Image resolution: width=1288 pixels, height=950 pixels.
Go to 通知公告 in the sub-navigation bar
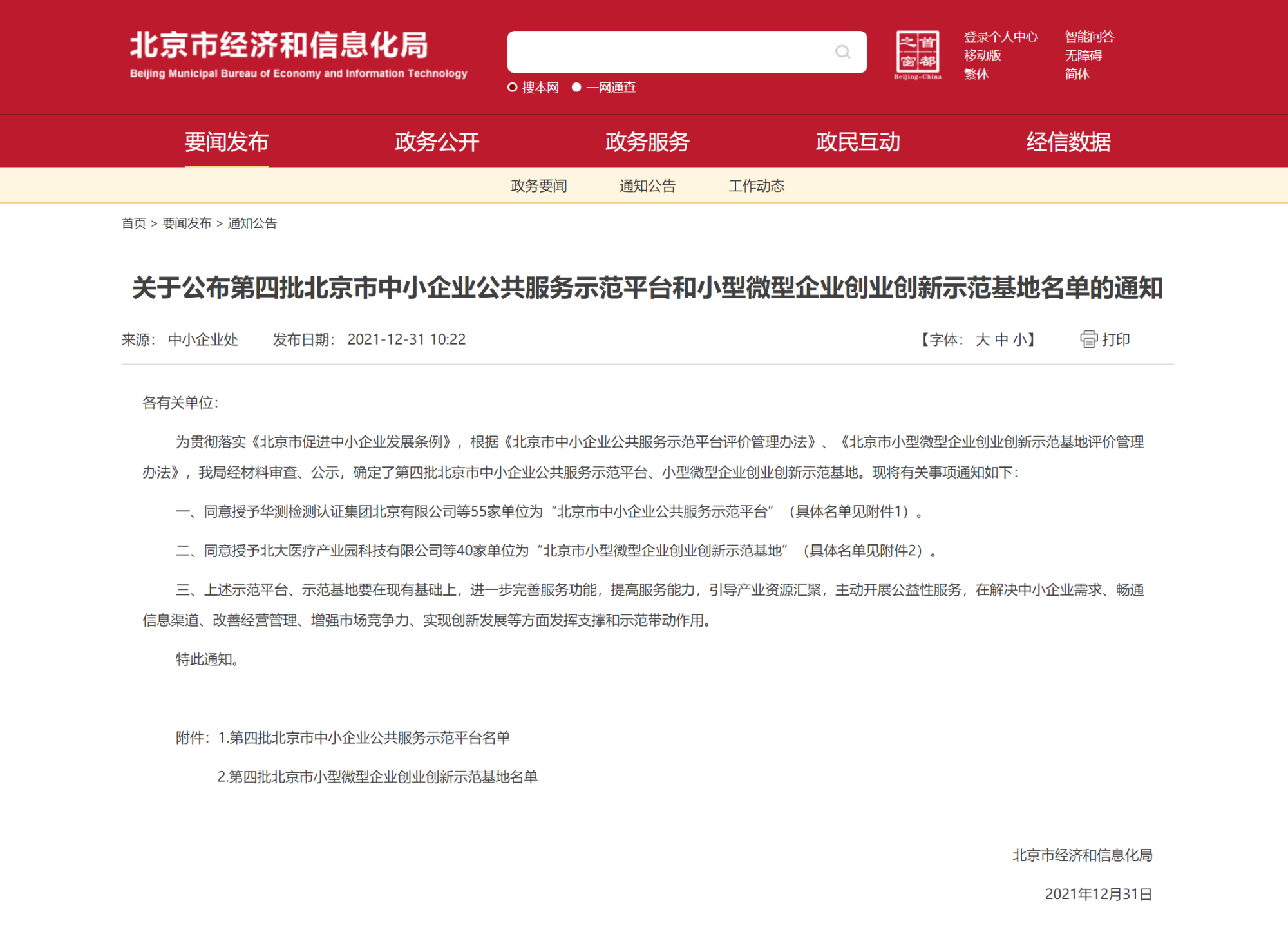[647, 186]
